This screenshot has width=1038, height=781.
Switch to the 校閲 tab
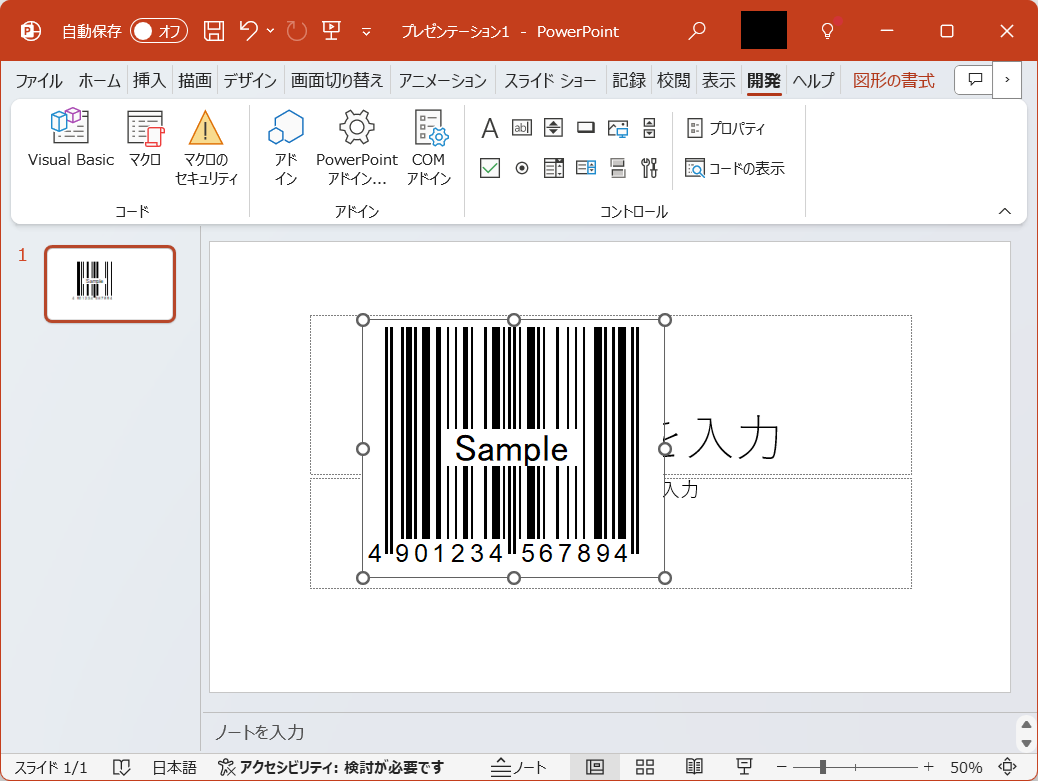[x=674, y=81]
